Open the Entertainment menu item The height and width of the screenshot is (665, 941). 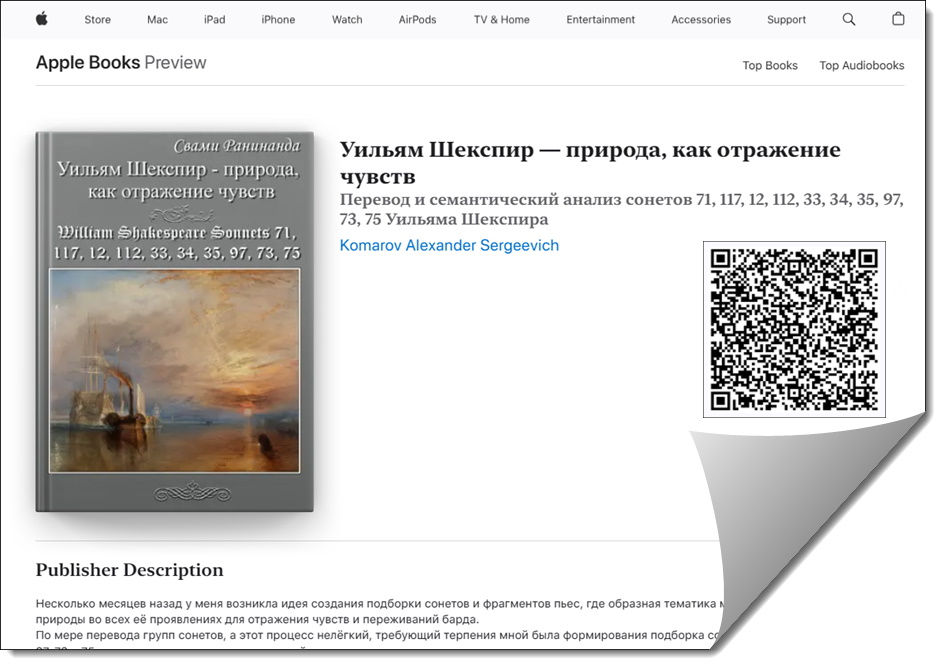tap(600, 20)
